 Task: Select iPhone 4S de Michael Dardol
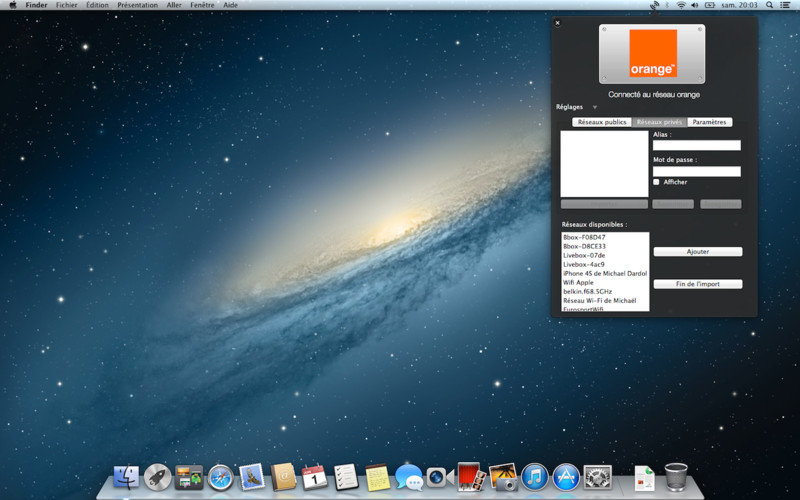(x=605, y=273)
